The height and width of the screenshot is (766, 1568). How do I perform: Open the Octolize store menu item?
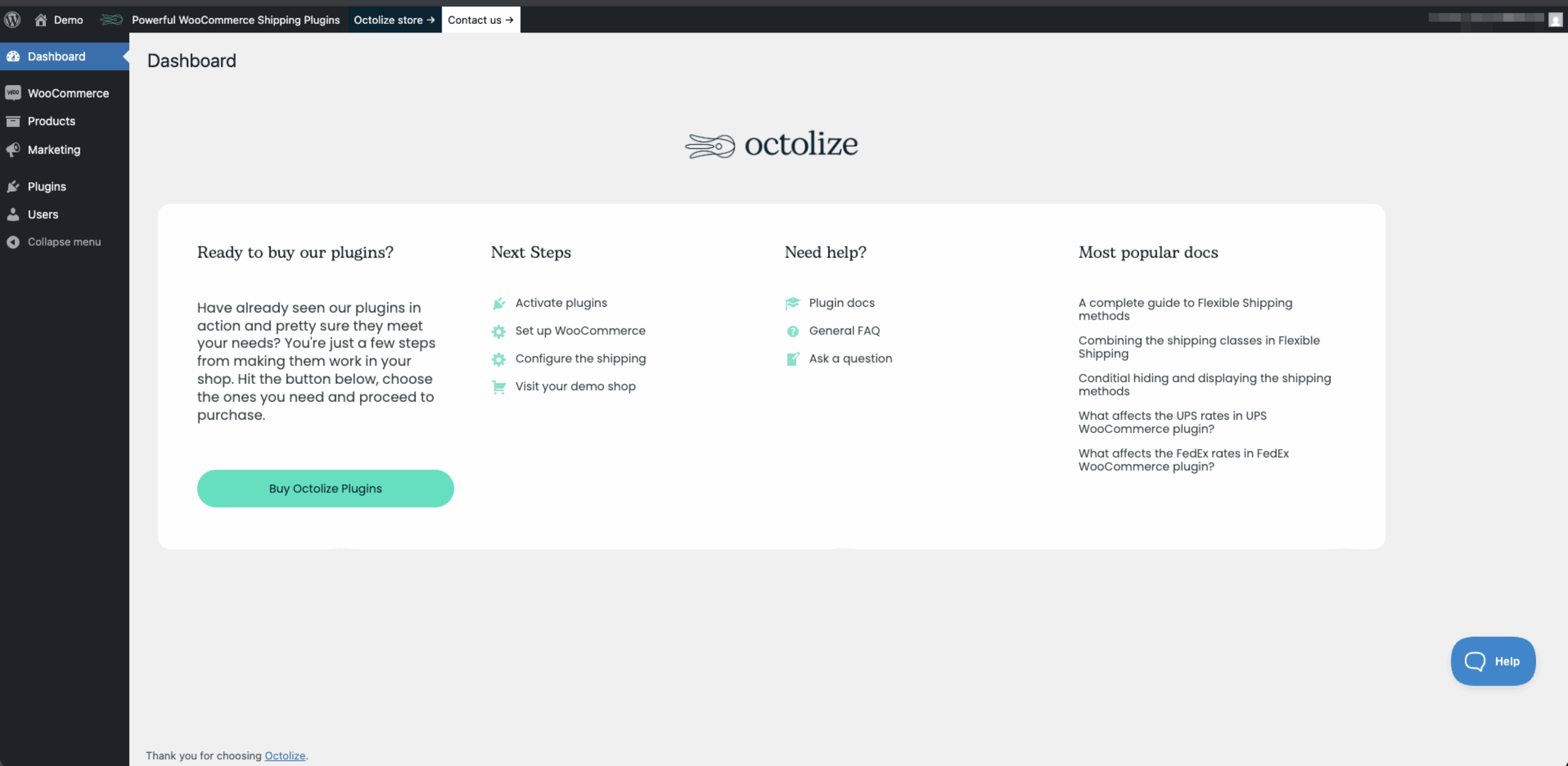tap(394, 19)
